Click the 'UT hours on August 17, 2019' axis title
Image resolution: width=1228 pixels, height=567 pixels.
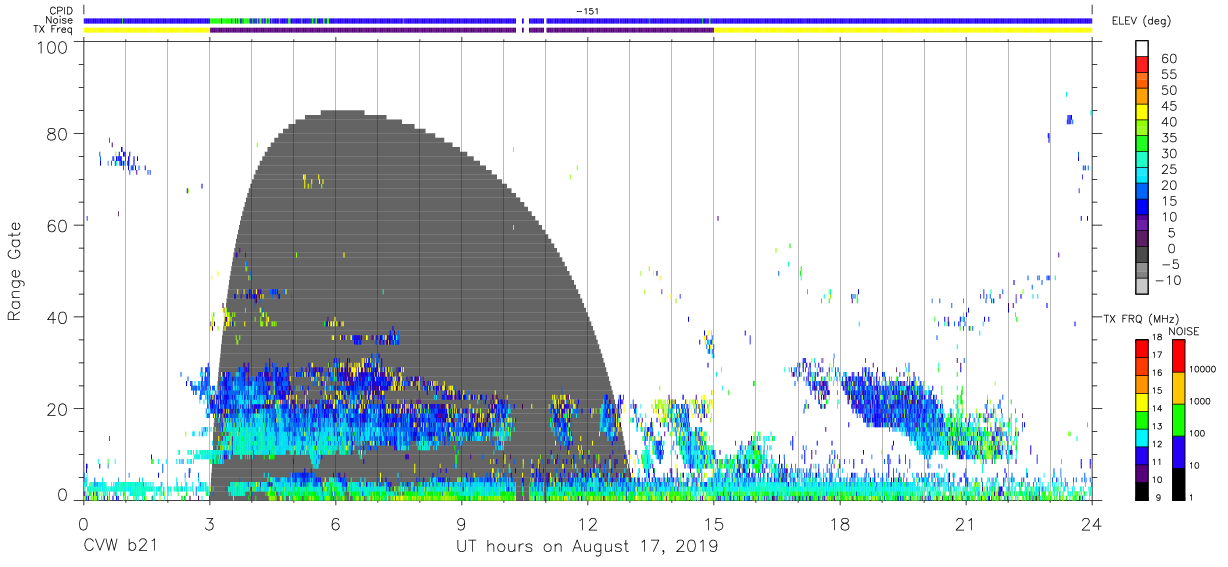587,546
